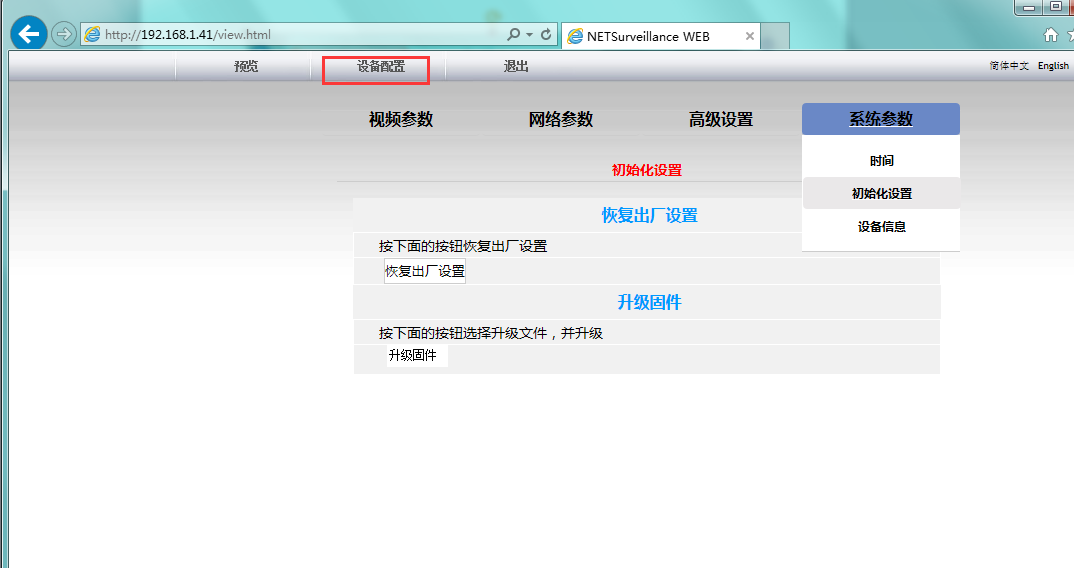Open a new blank browser tab
This screenshot has width=1074, height=568.
775,36
